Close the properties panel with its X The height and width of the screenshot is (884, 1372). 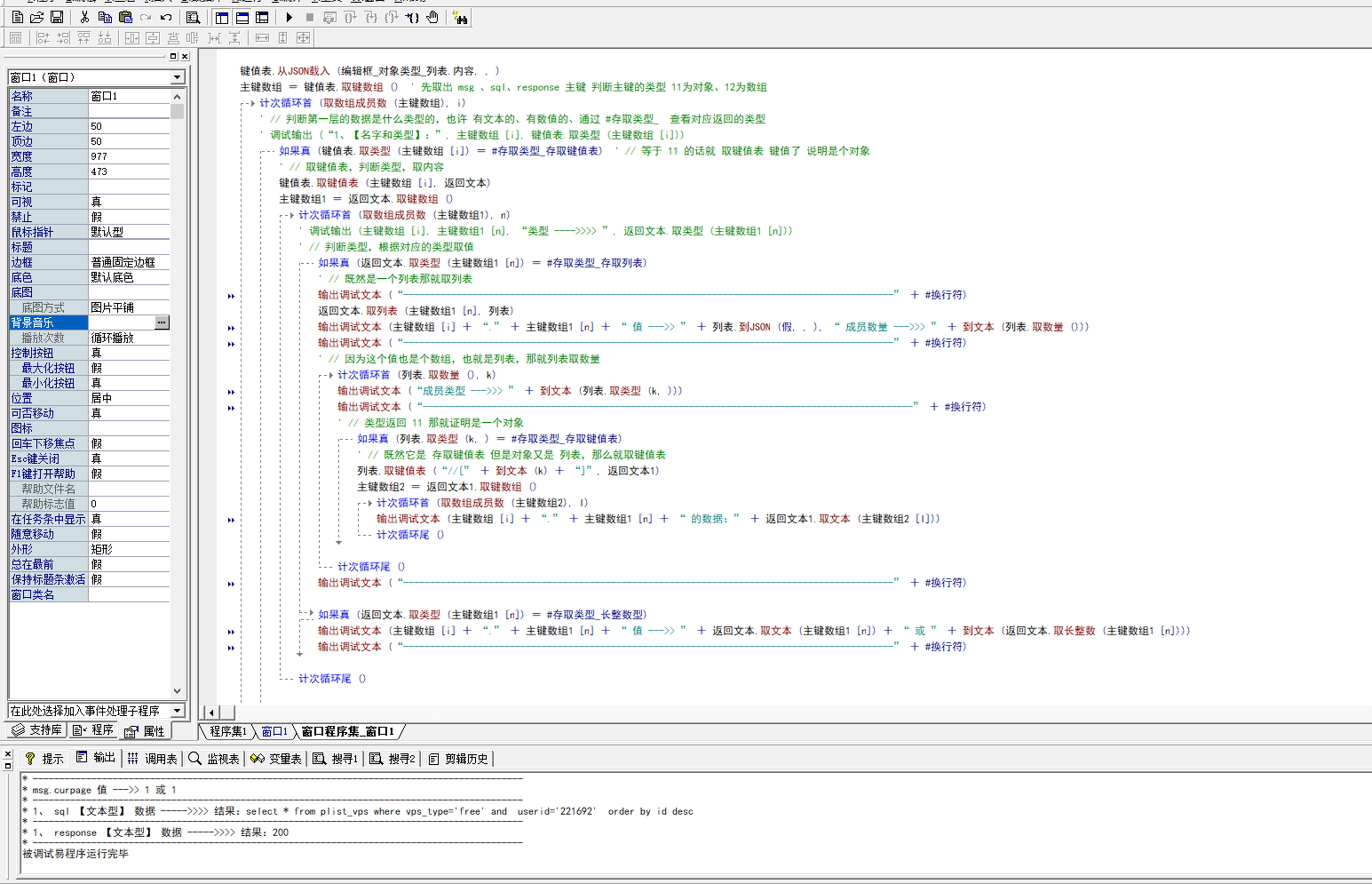[x=185, y=56]
